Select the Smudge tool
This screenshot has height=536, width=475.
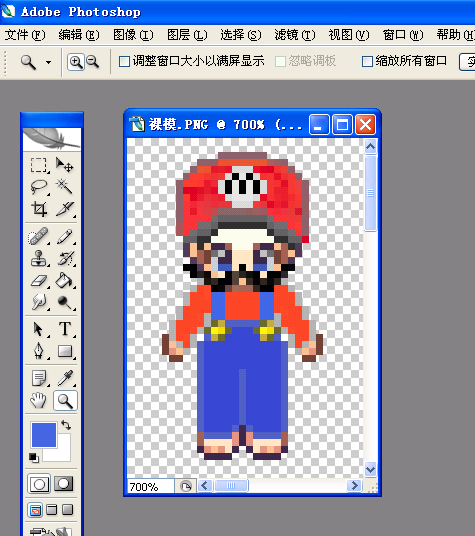click(39, 302)
